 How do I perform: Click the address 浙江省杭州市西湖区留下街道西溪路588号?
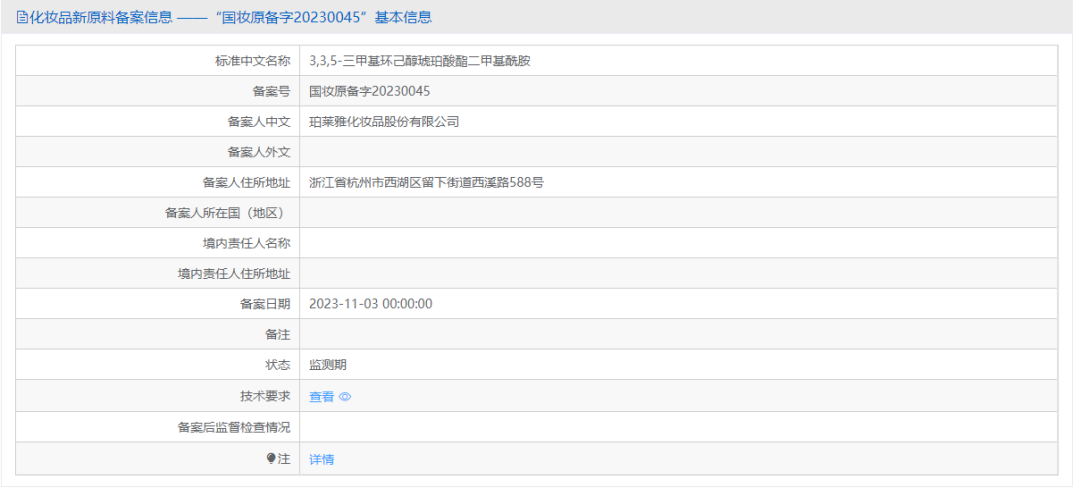click(426, 183)
